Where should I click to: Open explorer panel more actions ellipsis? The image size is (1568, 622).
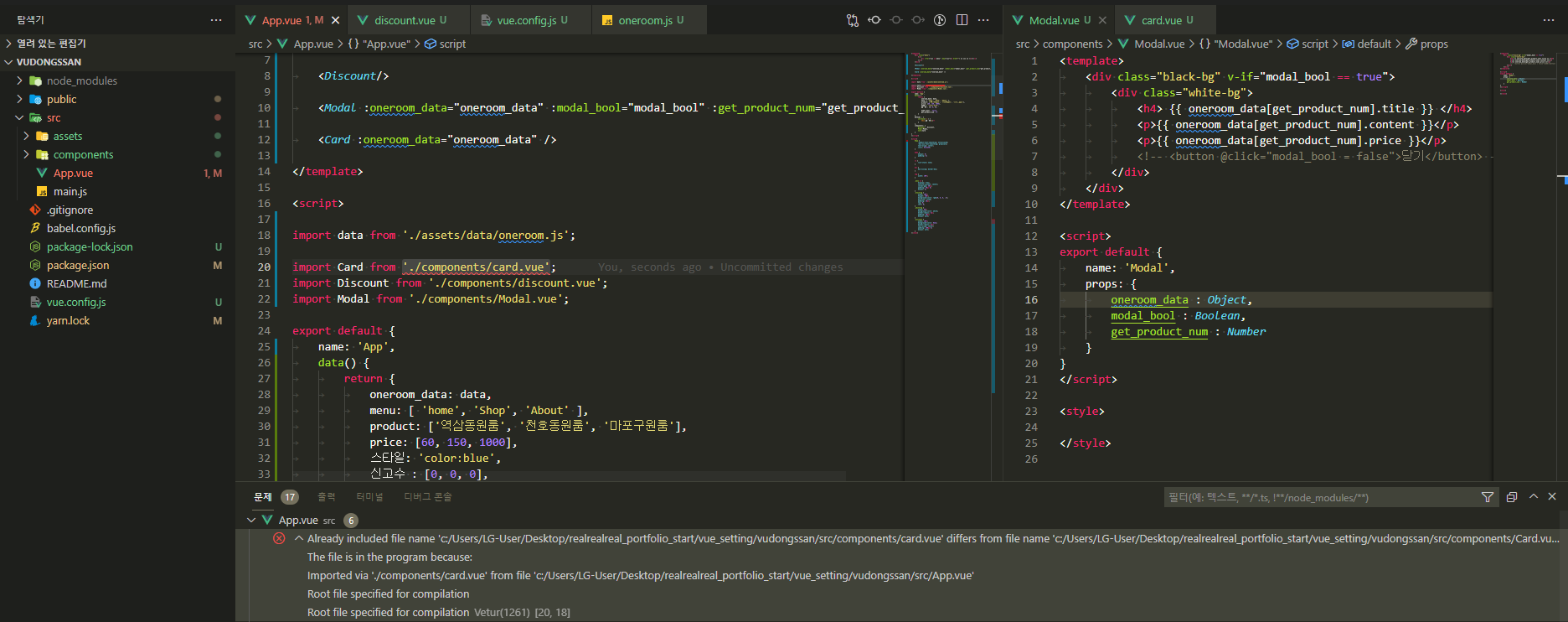(x=216, y=20)
